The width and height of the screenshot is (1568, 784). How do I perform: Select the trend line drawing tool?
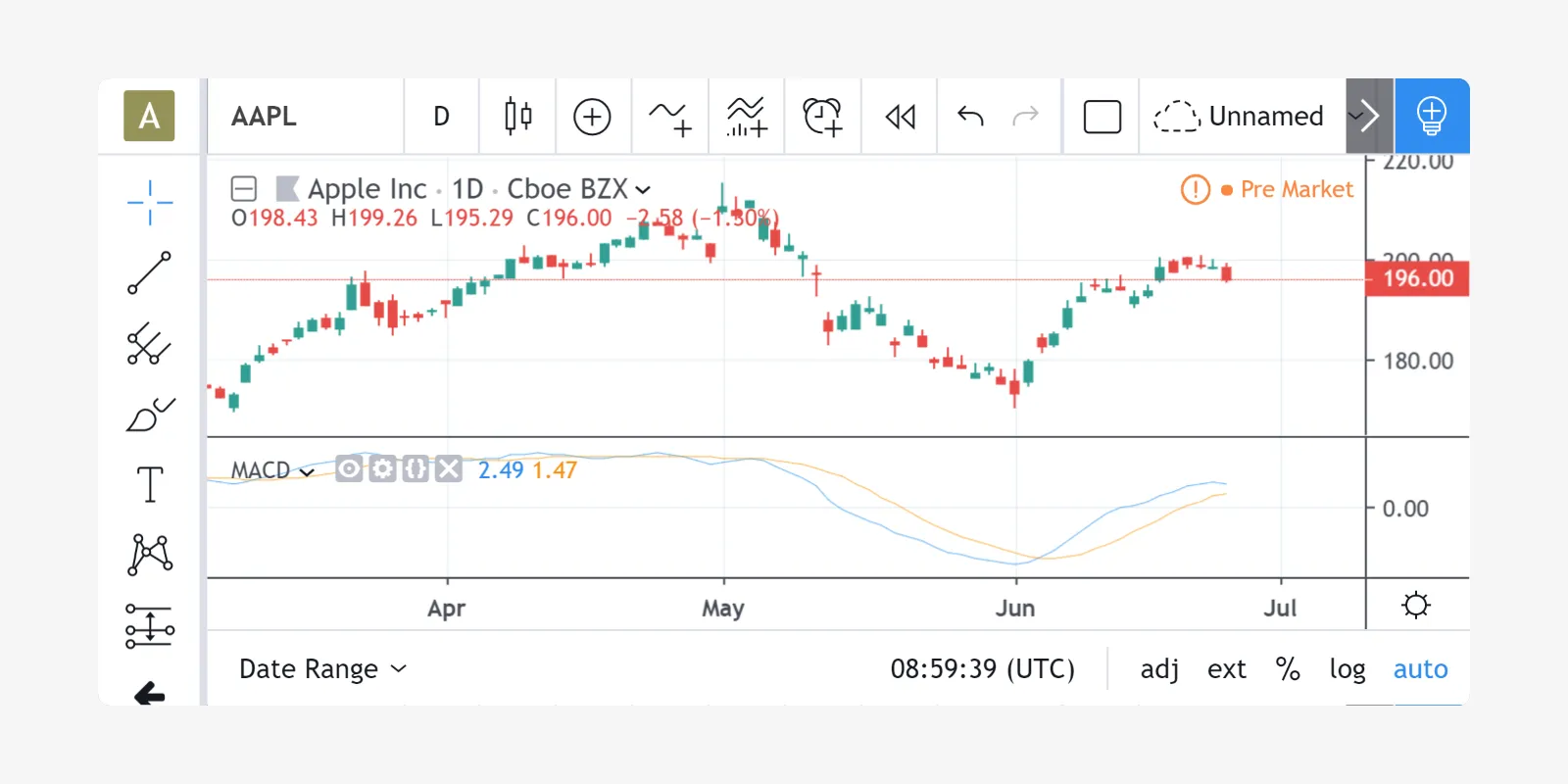tap(149, 273)
